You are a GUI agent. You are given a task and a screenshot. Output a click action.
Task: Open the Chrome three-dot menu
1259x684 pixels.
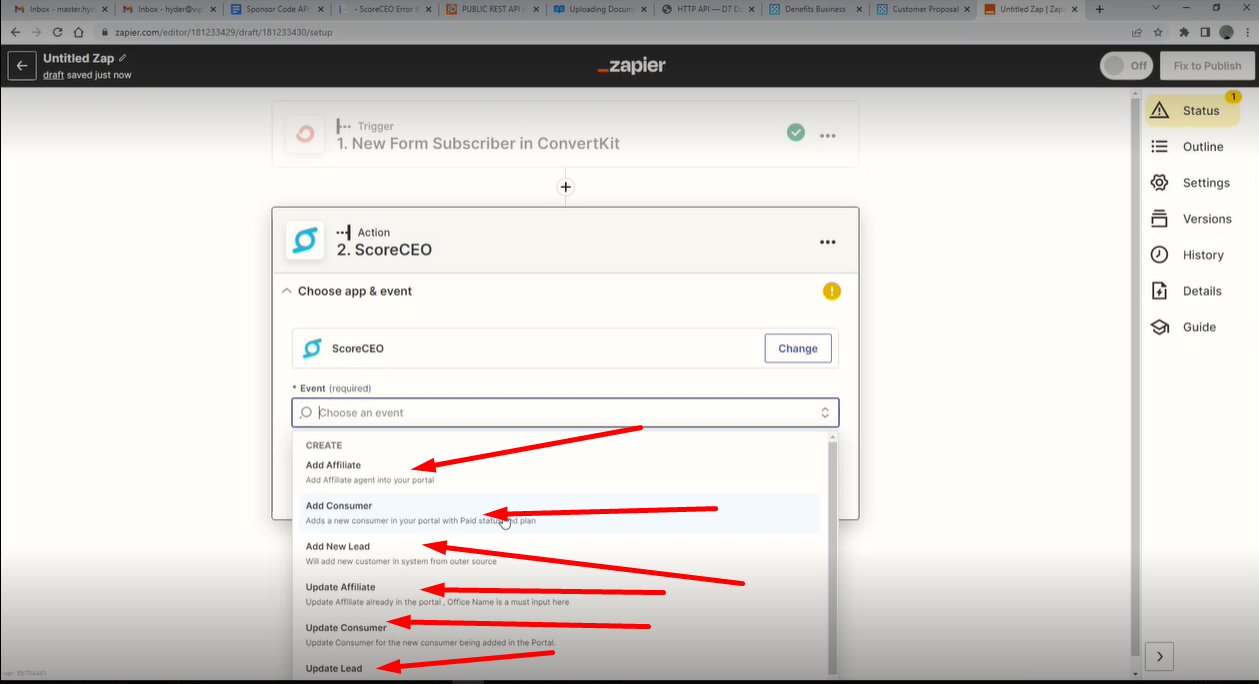click(x=1246, y=32)
